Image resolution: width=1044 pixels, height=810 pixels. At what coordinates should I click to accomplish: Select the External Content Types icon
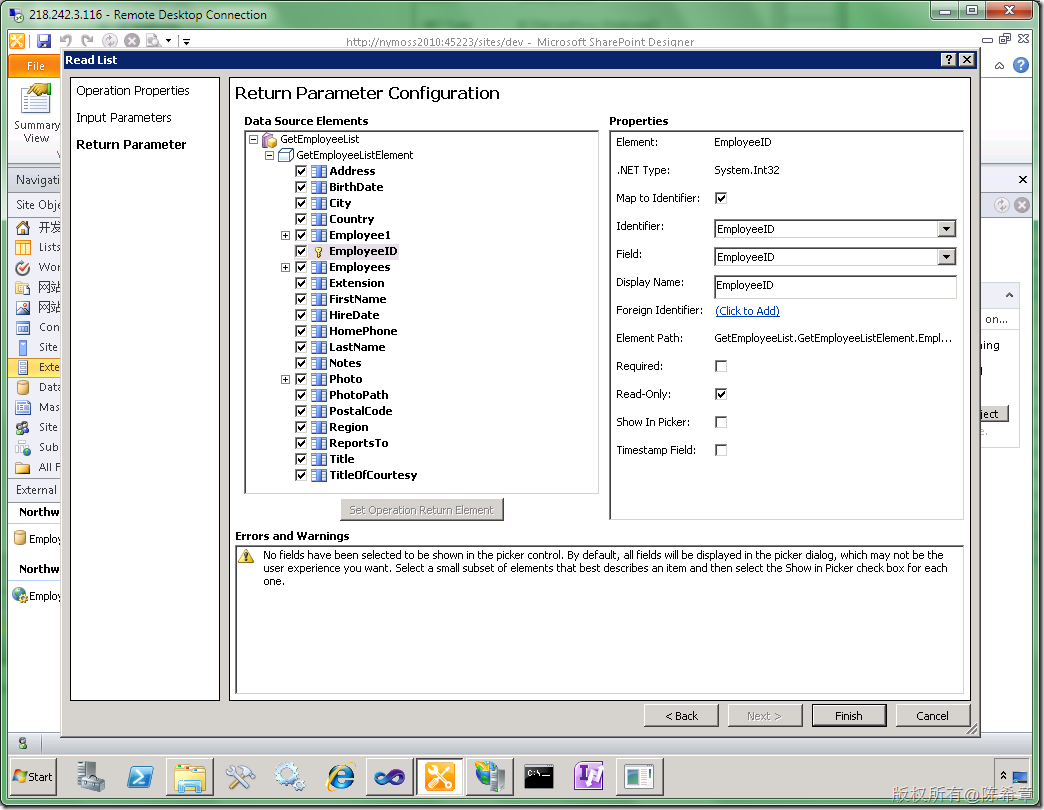[x=23, y=367]
